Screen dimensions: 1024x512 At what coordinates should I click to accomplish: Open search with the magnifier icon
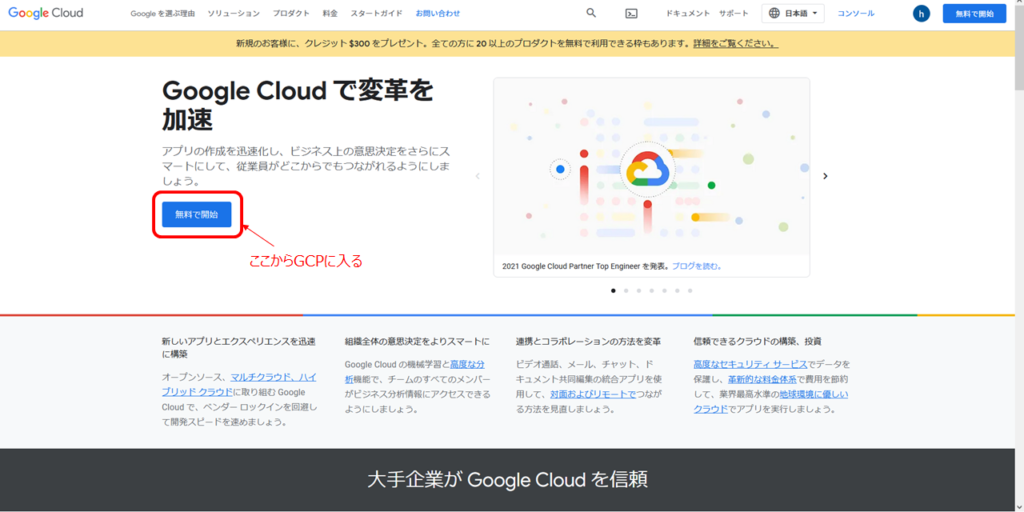[591, 14]
